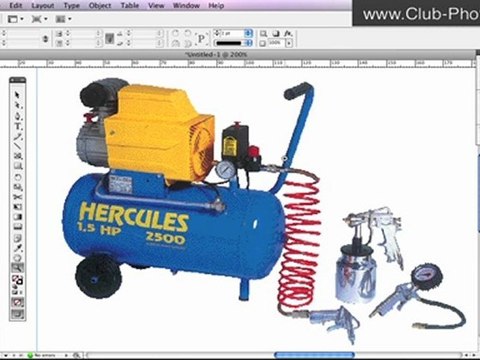This screenshot has width=480, height=360.
Task: Select the Scissors tool
Action: pos(17,197)
